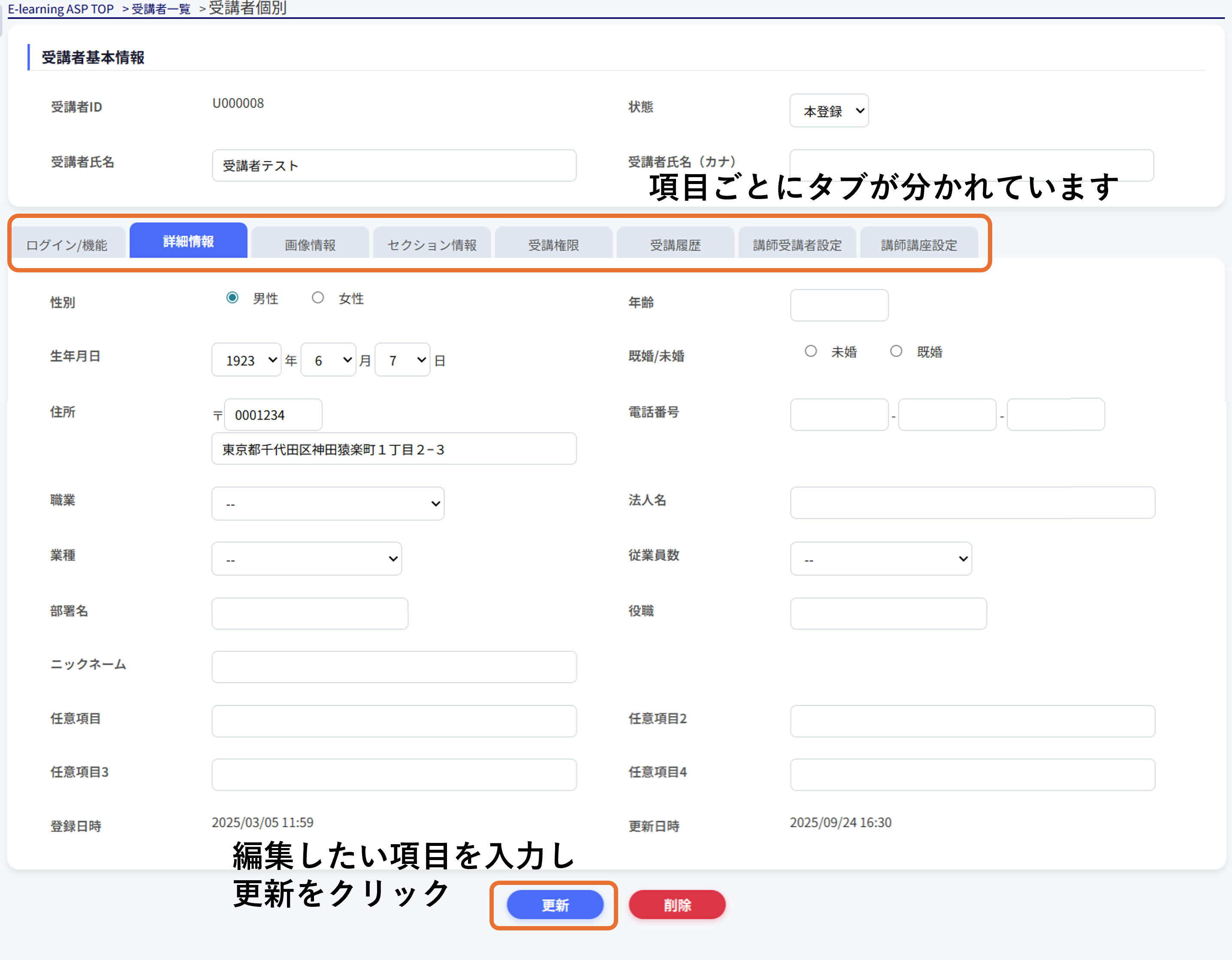The height and width of the screenshot is (960, 1232).
Task: Select the 男性 radio button
Action: (x=232, y=298)
